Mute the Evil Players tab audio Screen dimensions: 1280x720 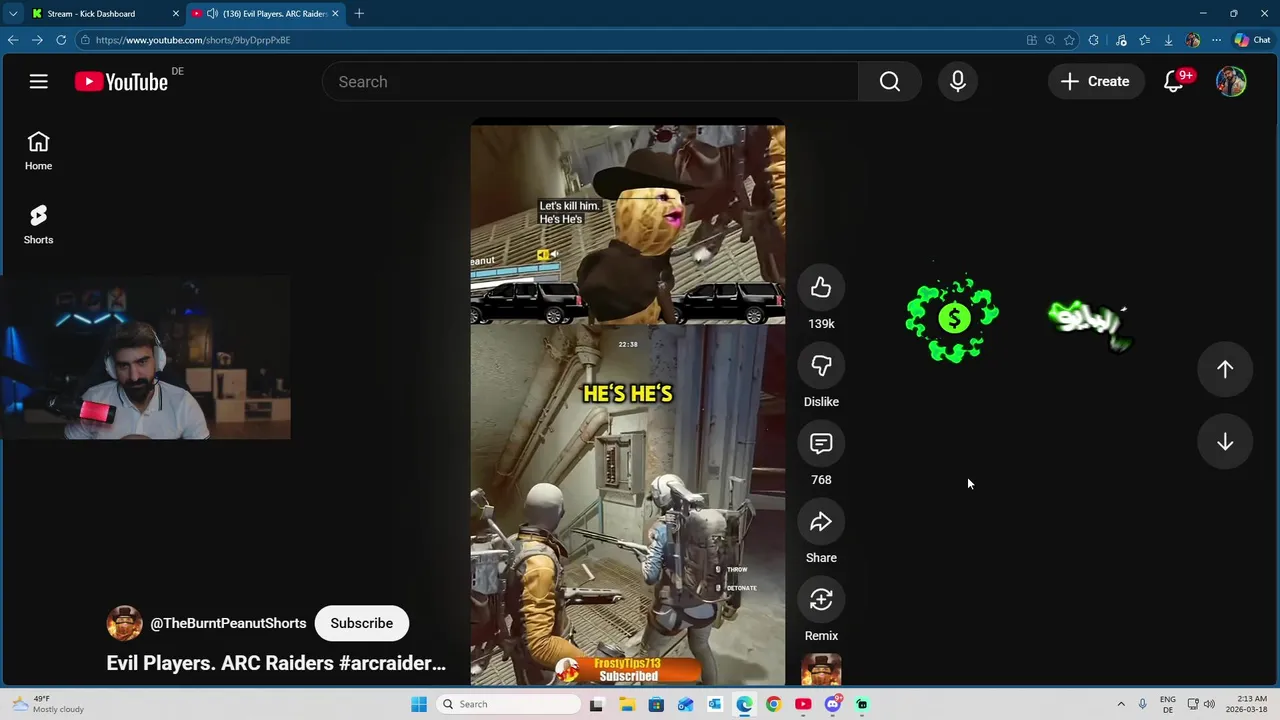[x=212, y=14]
